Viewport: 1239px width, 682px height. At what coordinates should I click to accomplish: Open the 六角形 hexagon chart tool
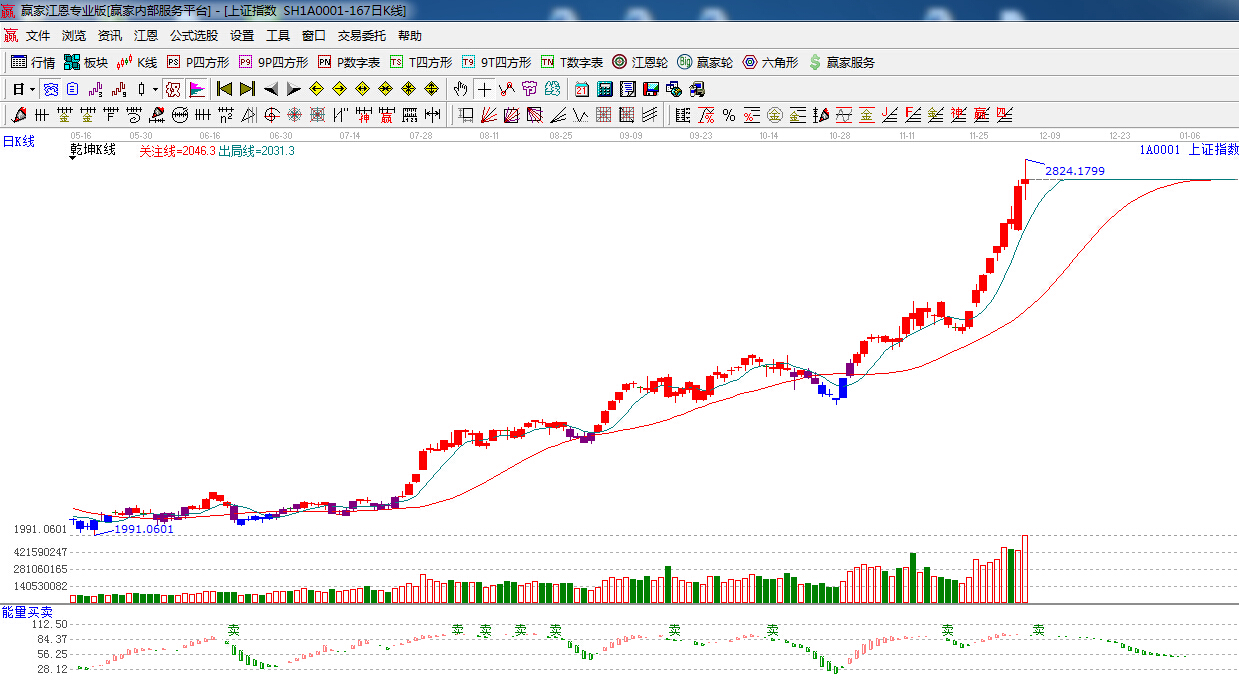770,62
